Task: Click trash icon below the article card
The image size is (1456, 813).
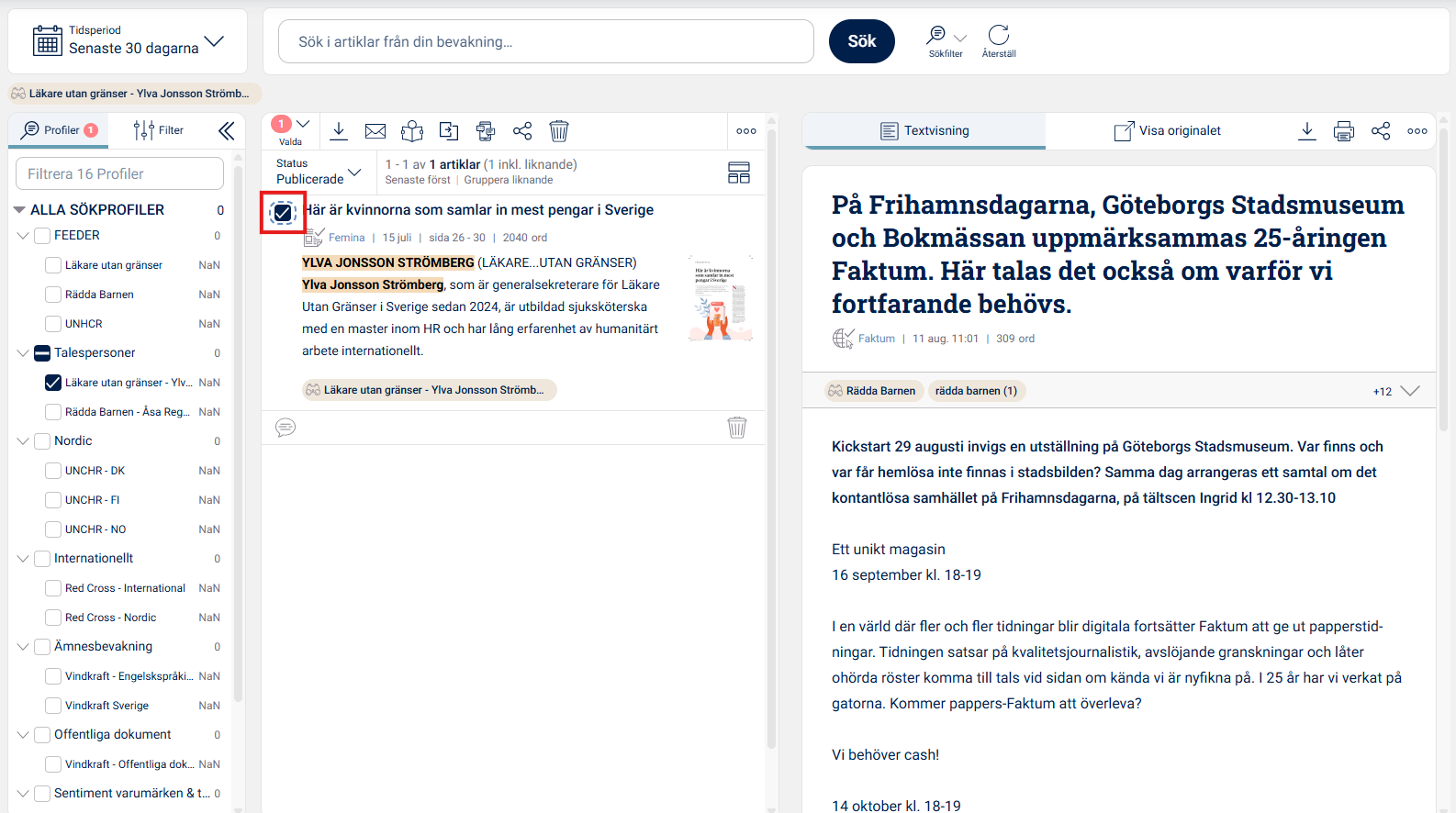Action: pos(737,428)
